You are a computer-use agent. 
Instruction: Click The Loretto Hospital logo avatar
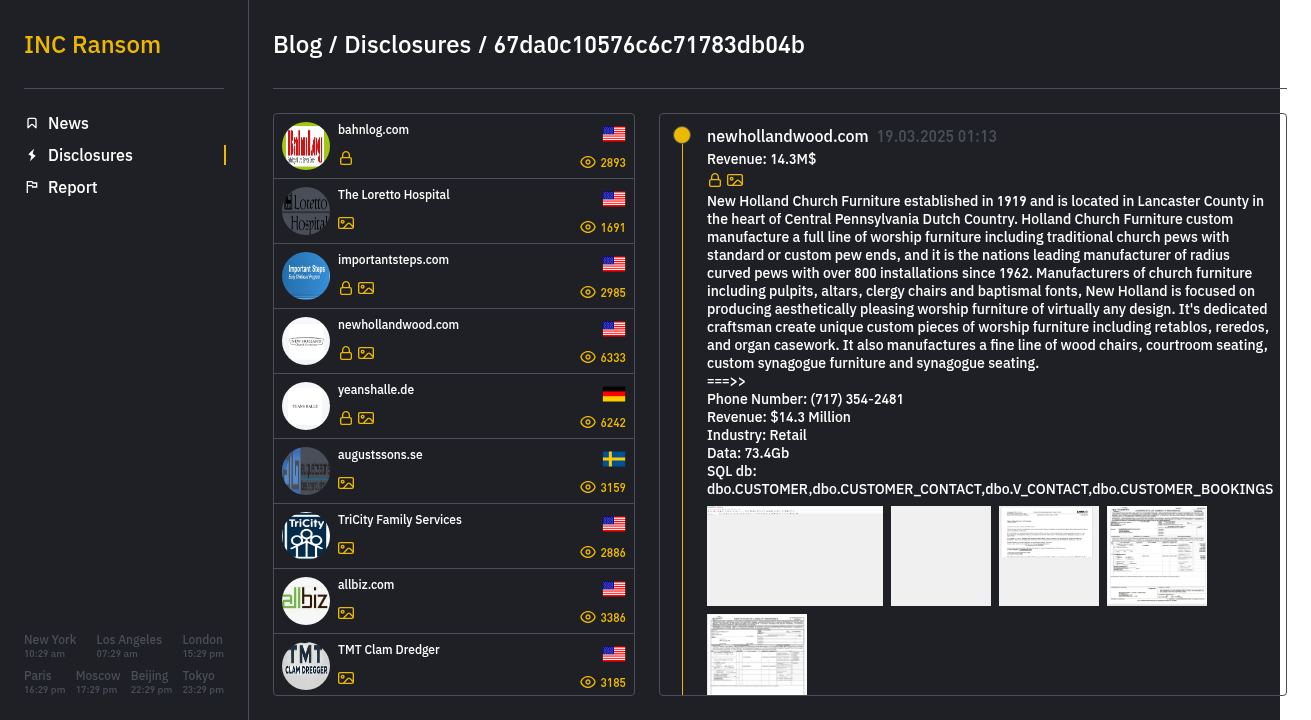pos(306,211)
